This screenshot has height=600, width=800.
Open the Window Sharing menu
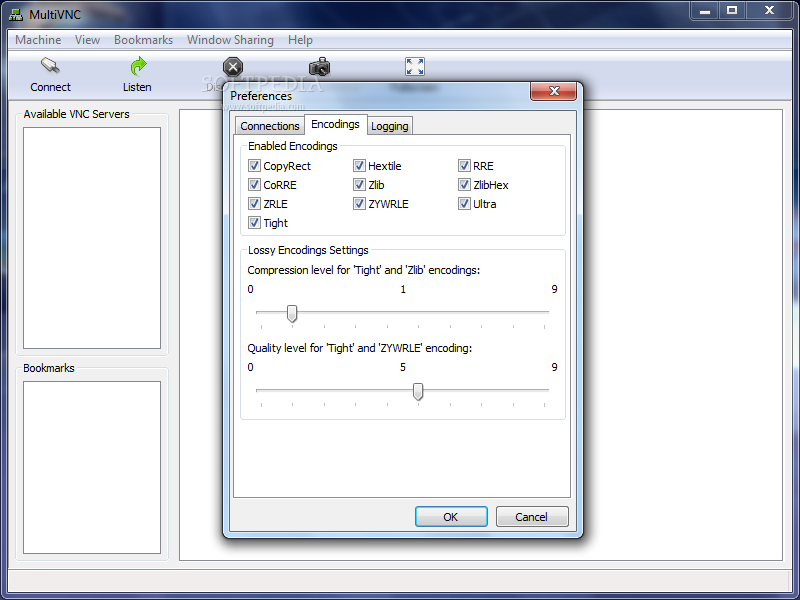(x=230, y=40)
